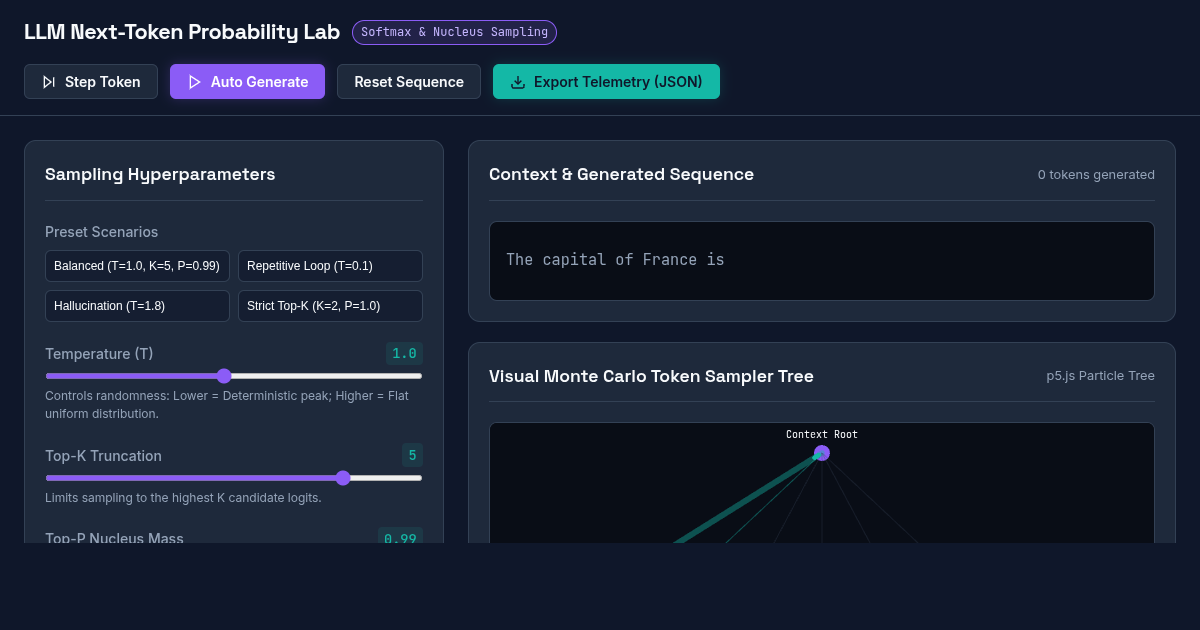Click temperature value 1.0 readout
This screenshot has width=1200, height=630.
[x=404, y=354]
